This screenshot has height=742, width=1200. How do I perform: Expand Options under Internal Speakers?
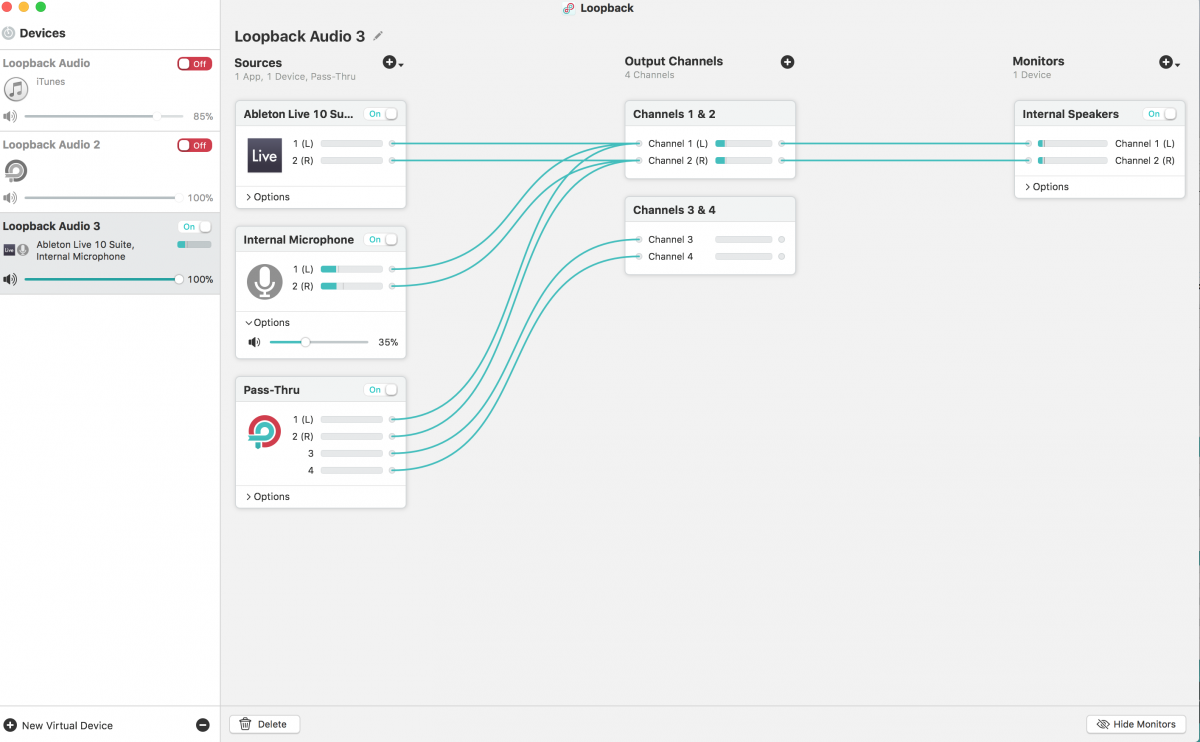click(1047, 187)
